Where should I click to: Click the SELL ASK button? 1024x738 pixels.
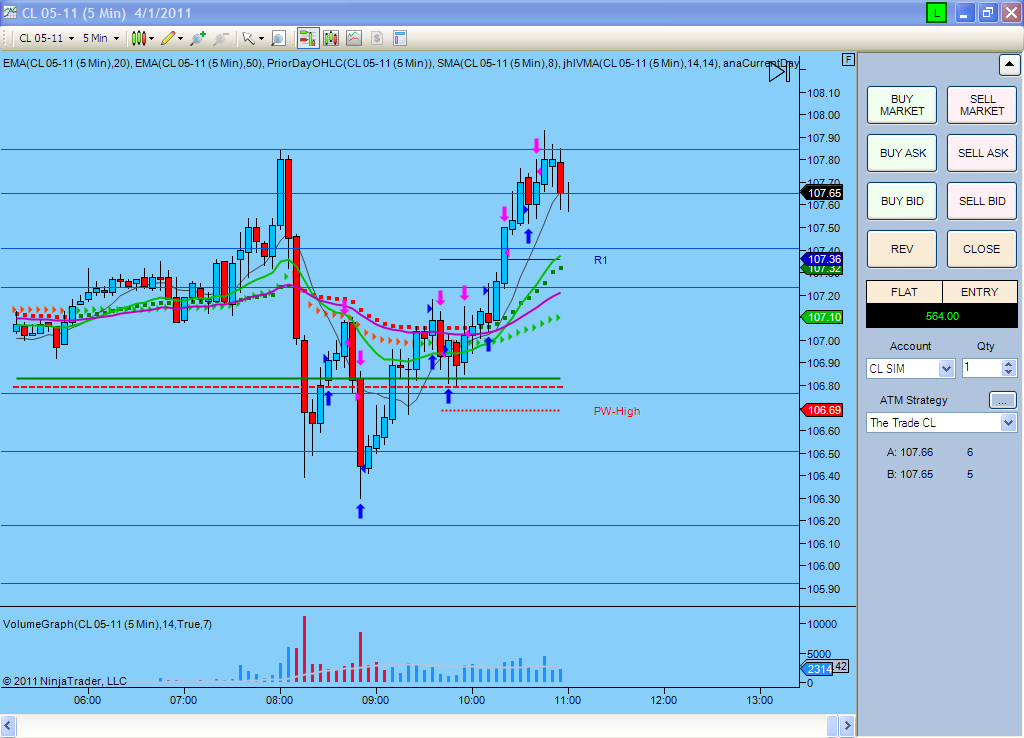coord(982,153)
